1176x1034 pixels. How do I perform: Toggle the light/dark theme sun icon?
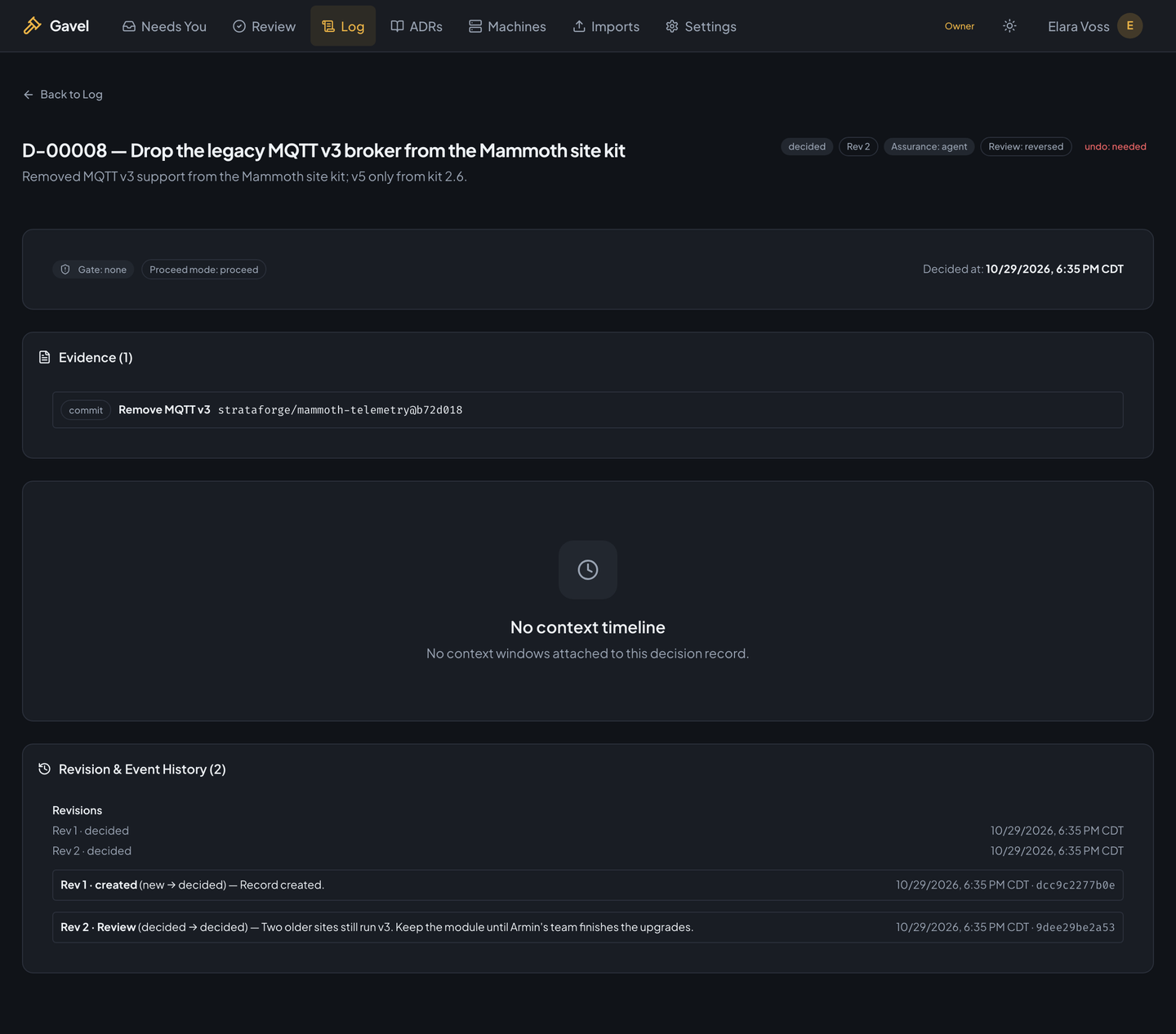[1009, 26]
